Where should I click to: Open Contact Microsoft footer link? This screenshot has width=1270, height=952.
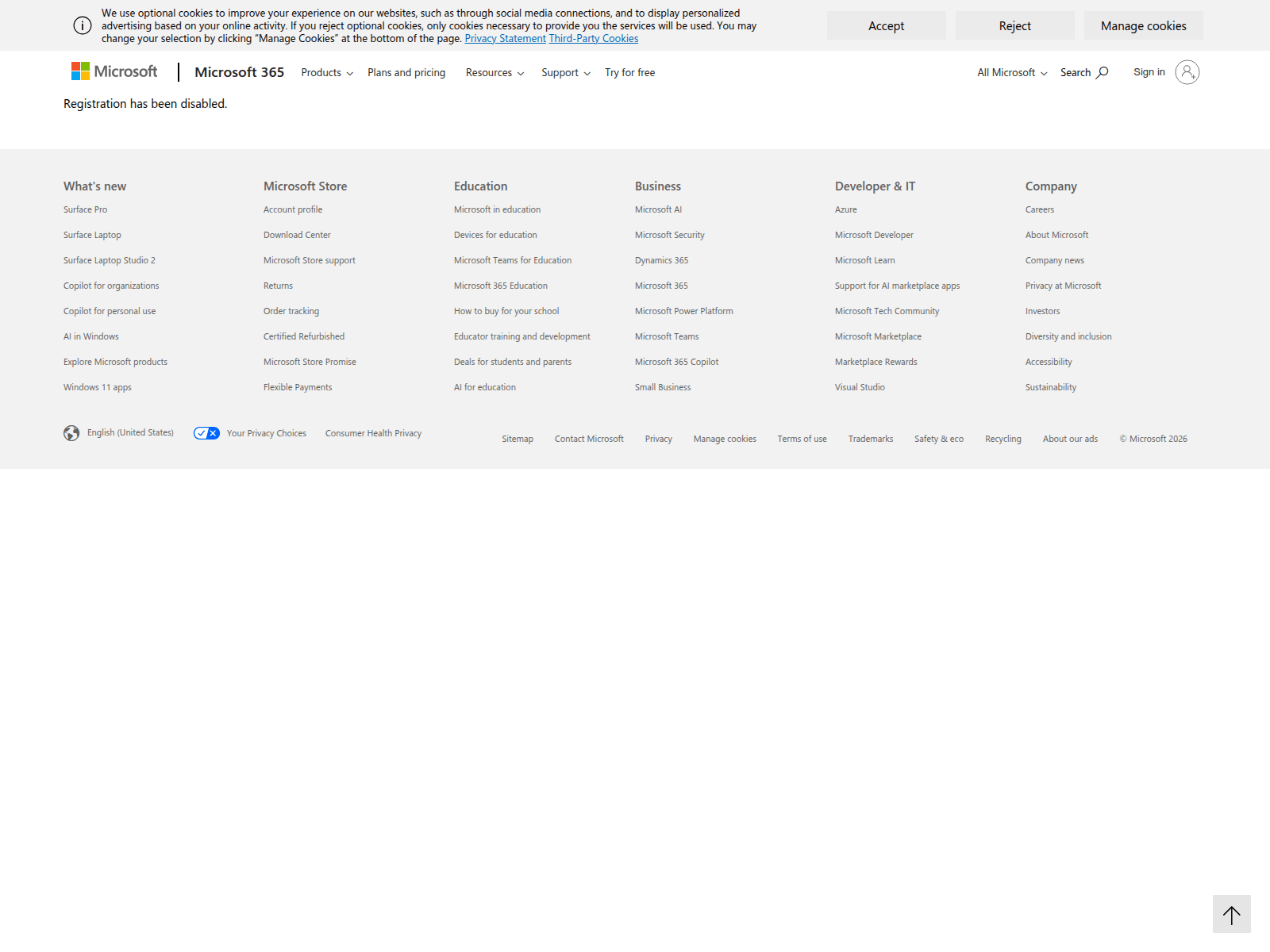(589, 439)
